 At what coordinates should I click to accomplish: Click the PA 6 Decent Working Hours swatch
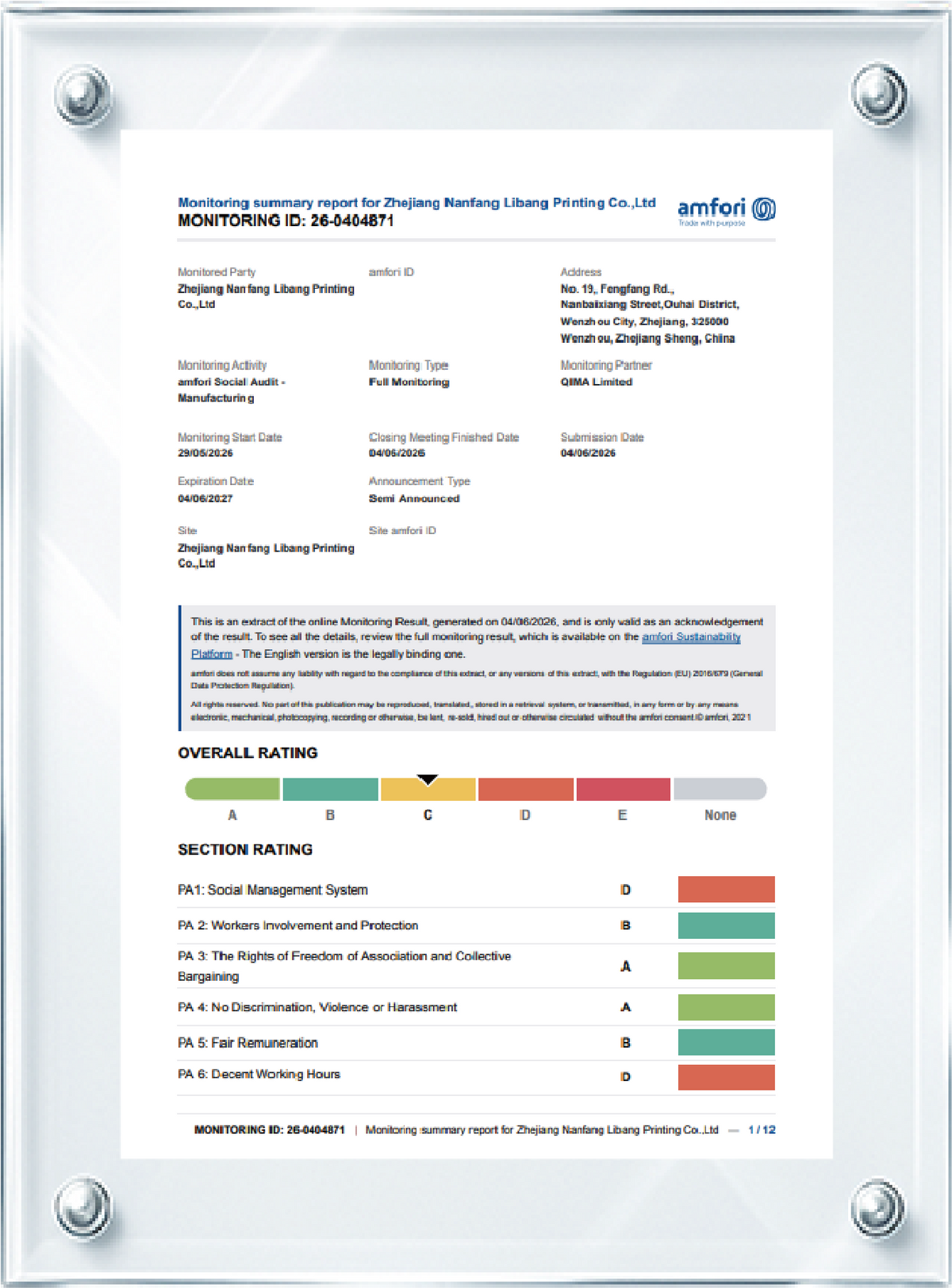click(727, 1077)
